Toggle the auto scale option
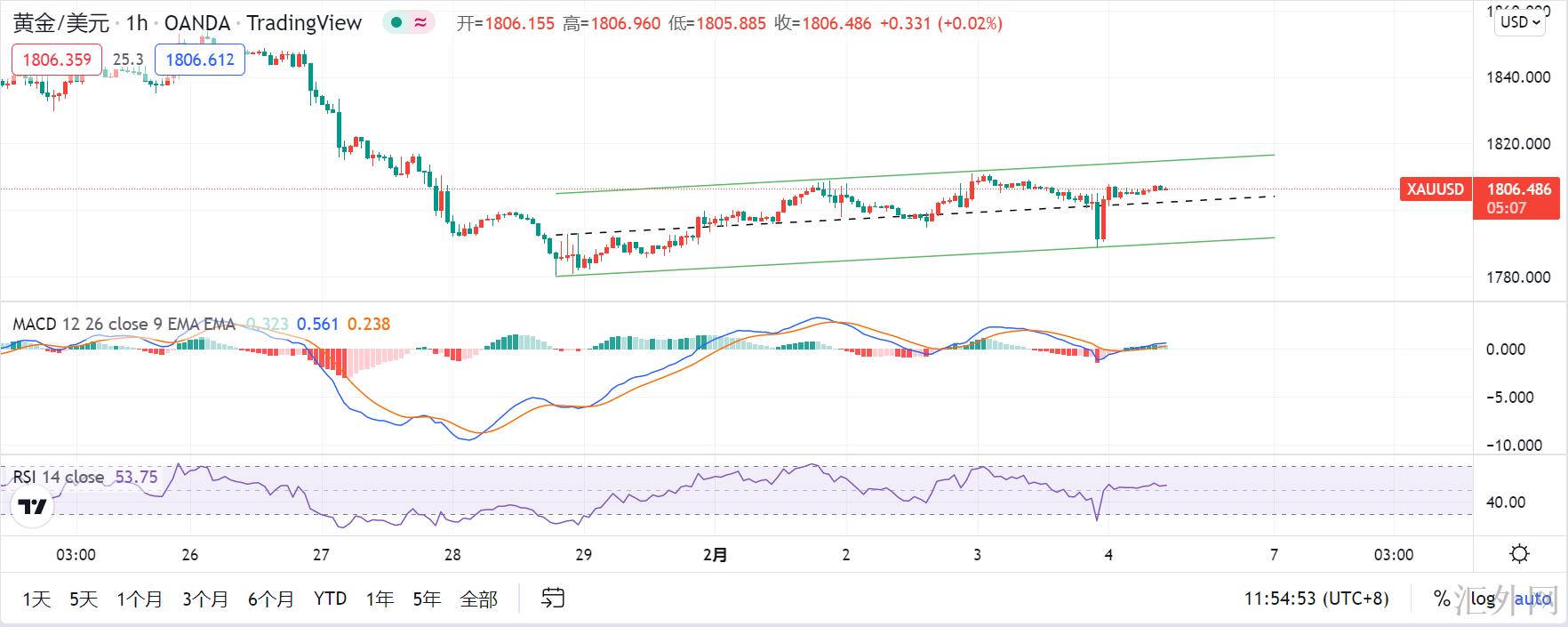This screenshot has width=1568, height=627. (x=1532, y=599)
